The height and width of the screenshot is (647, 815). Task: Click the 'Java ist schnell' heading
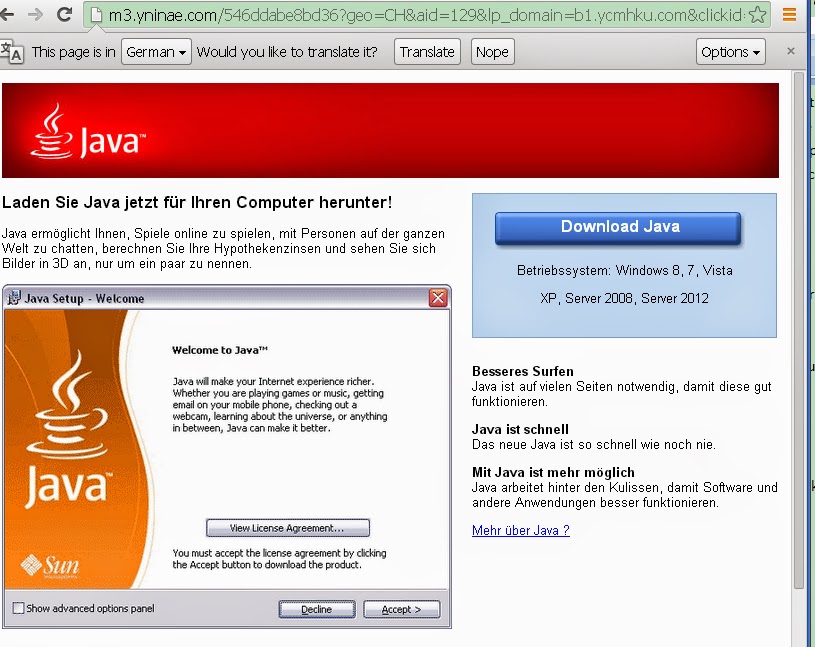(520, 429)
